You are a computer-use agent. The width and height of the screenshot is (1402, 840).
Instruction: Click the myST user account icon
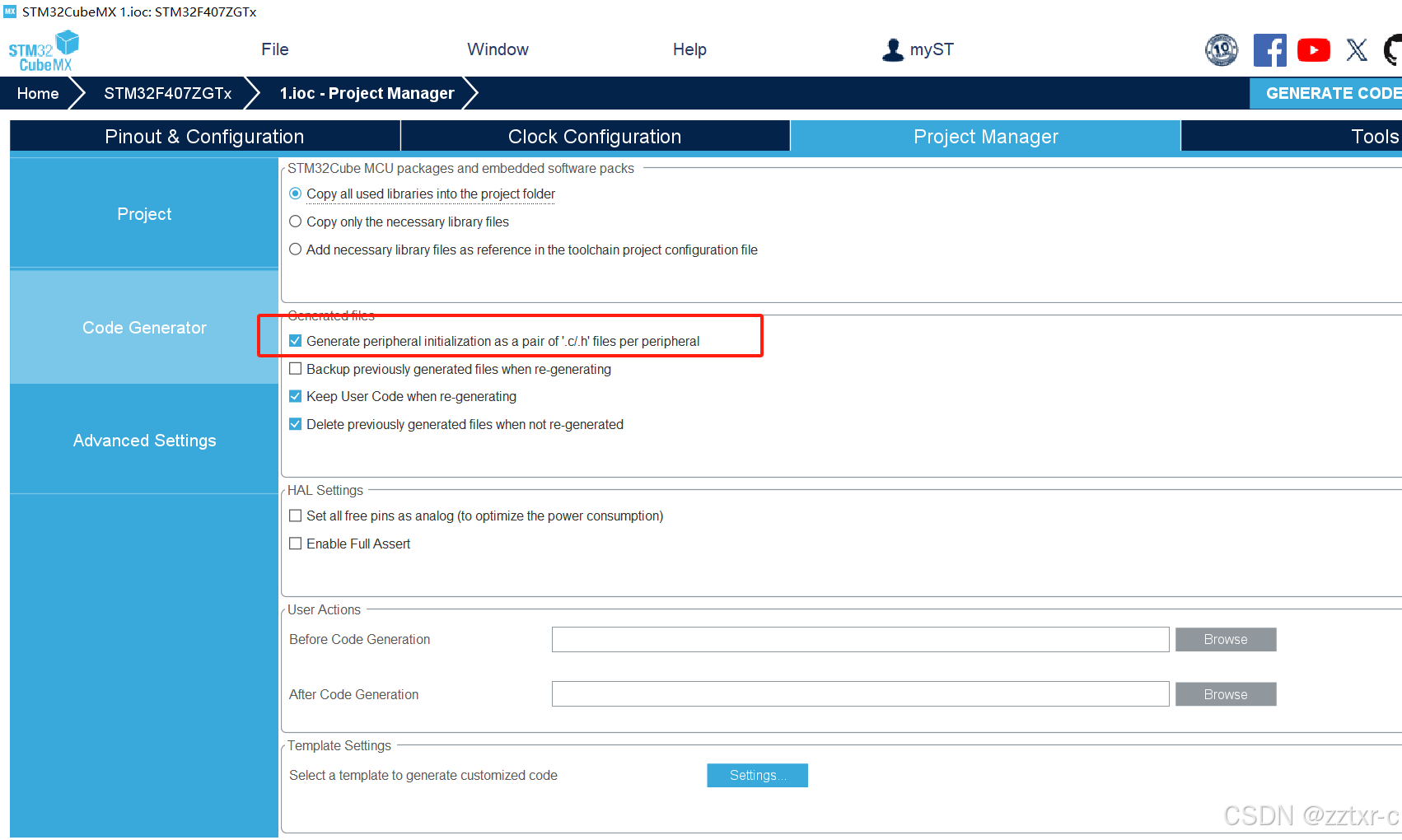893,50
